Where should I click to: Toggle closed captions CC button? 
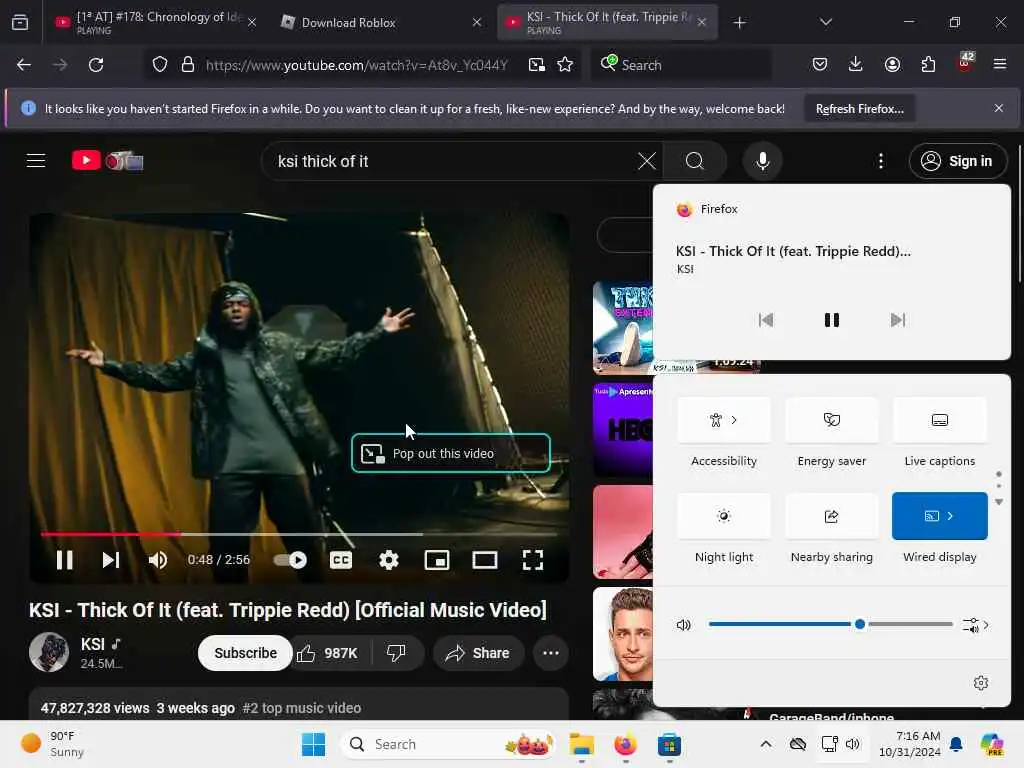[x=341, y=560]
